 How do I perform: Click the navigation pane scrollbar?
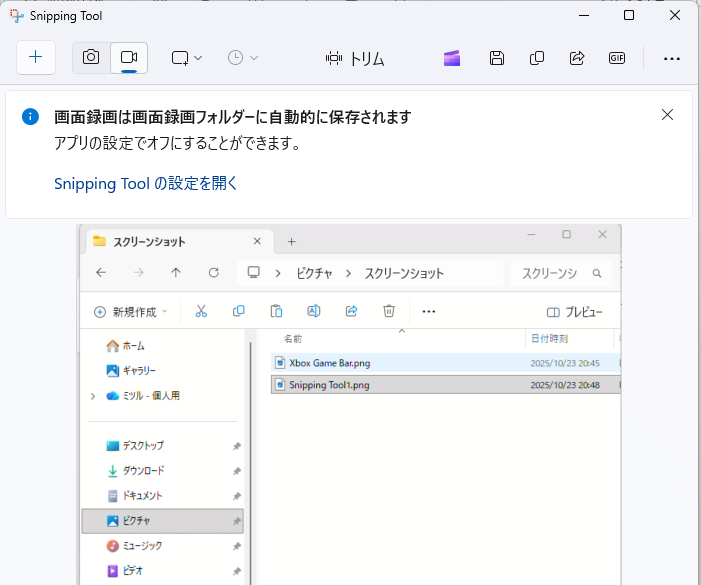coord(250,463)
